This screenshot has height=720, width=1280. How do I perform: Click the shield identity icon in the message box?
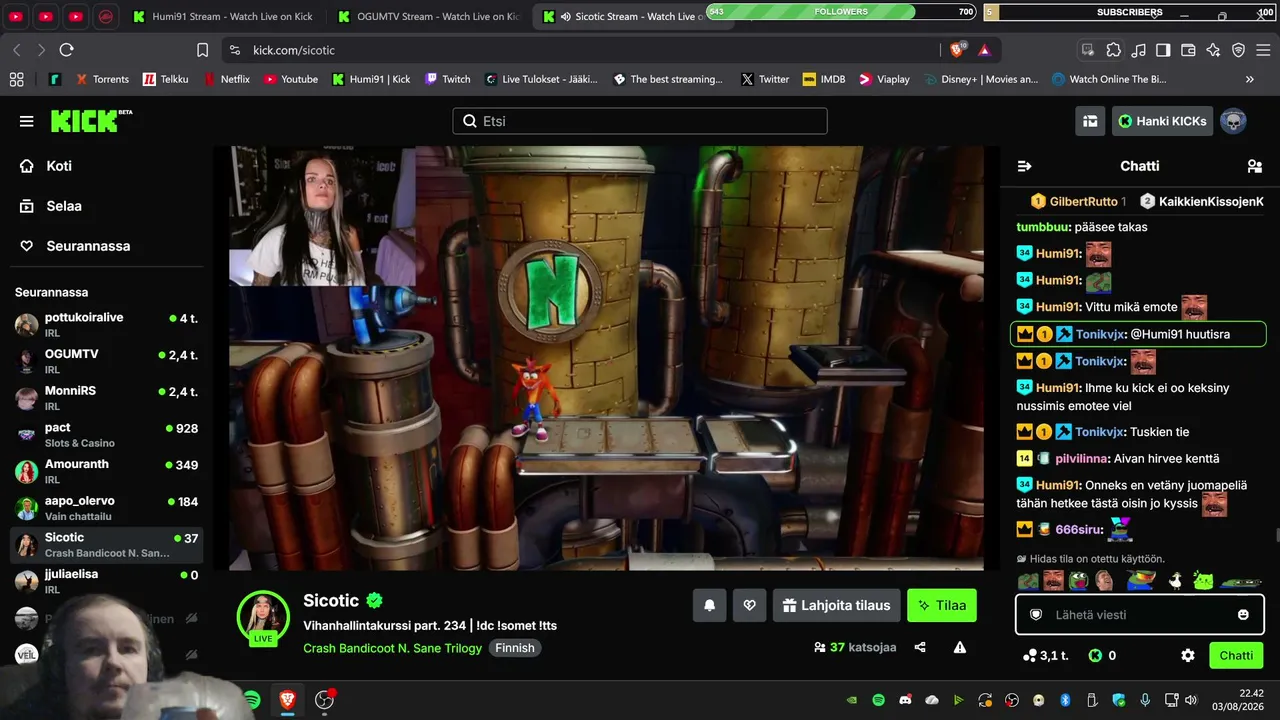pos(1036,615)
